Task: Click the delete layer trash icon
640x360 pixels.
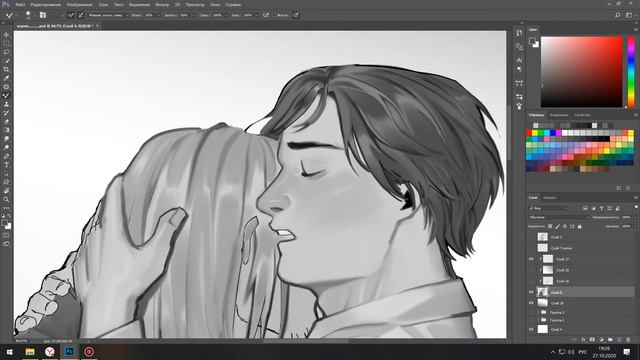Action: [x=628, y=340]
